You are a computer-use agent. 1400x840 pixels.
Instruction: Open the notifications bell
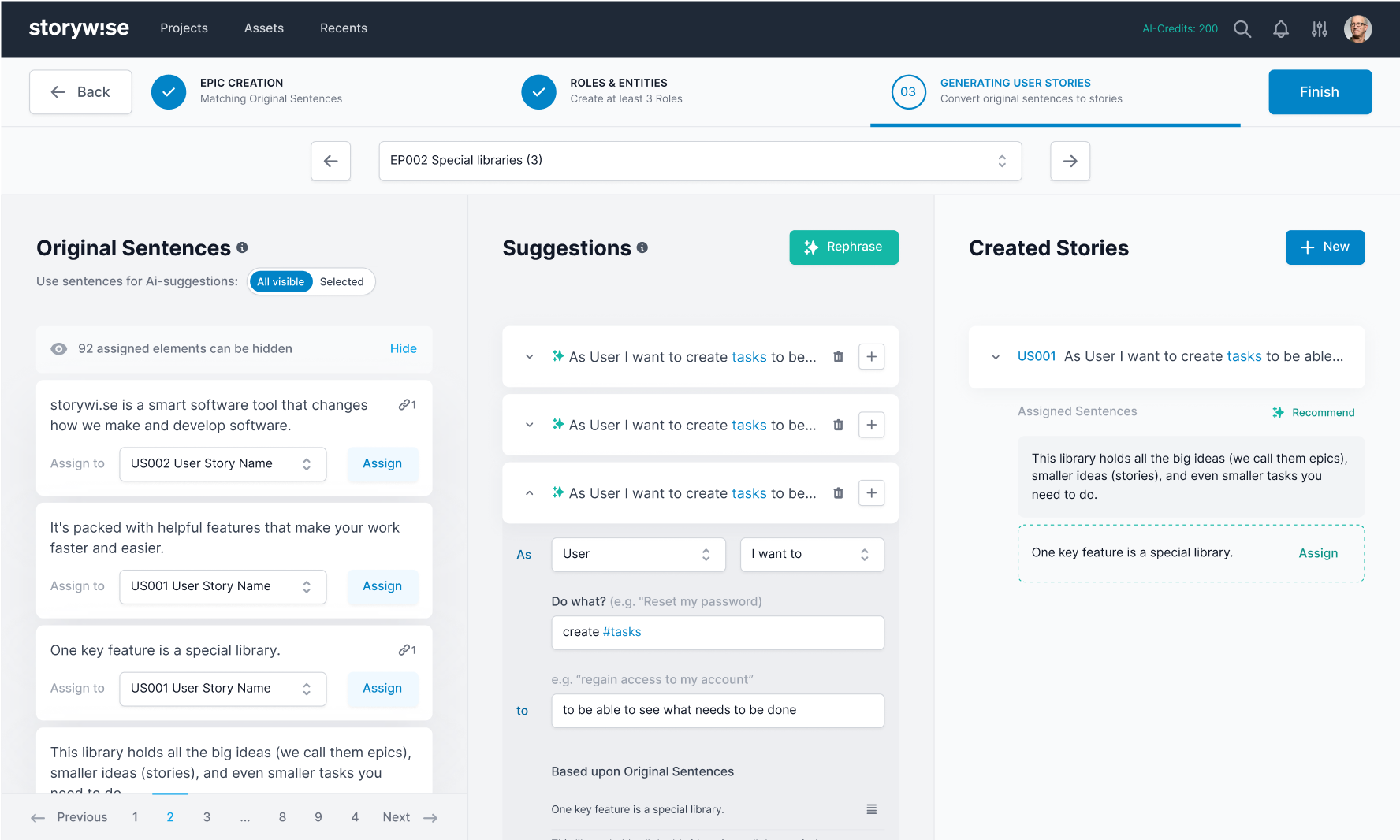coord(1281,29)
